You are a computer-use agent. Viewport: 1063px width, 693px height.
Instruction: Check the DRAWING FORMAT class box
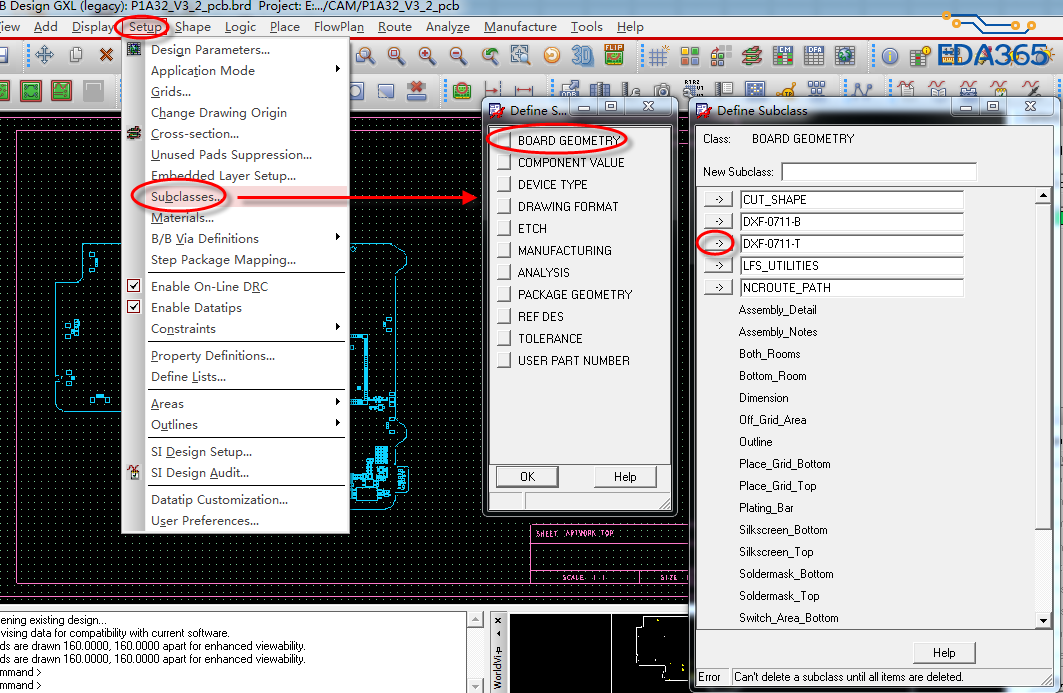coord(504,206)
